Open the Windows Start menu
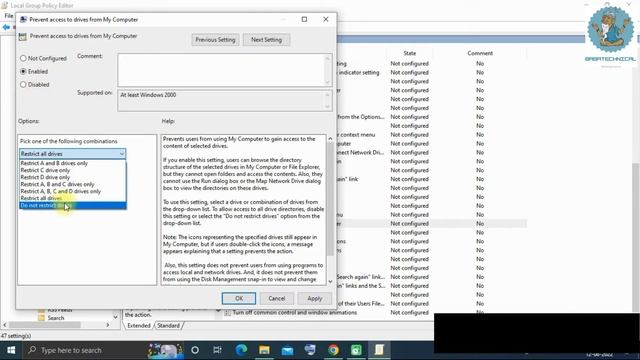Screen dimensions: 640x360 [11, 350]
